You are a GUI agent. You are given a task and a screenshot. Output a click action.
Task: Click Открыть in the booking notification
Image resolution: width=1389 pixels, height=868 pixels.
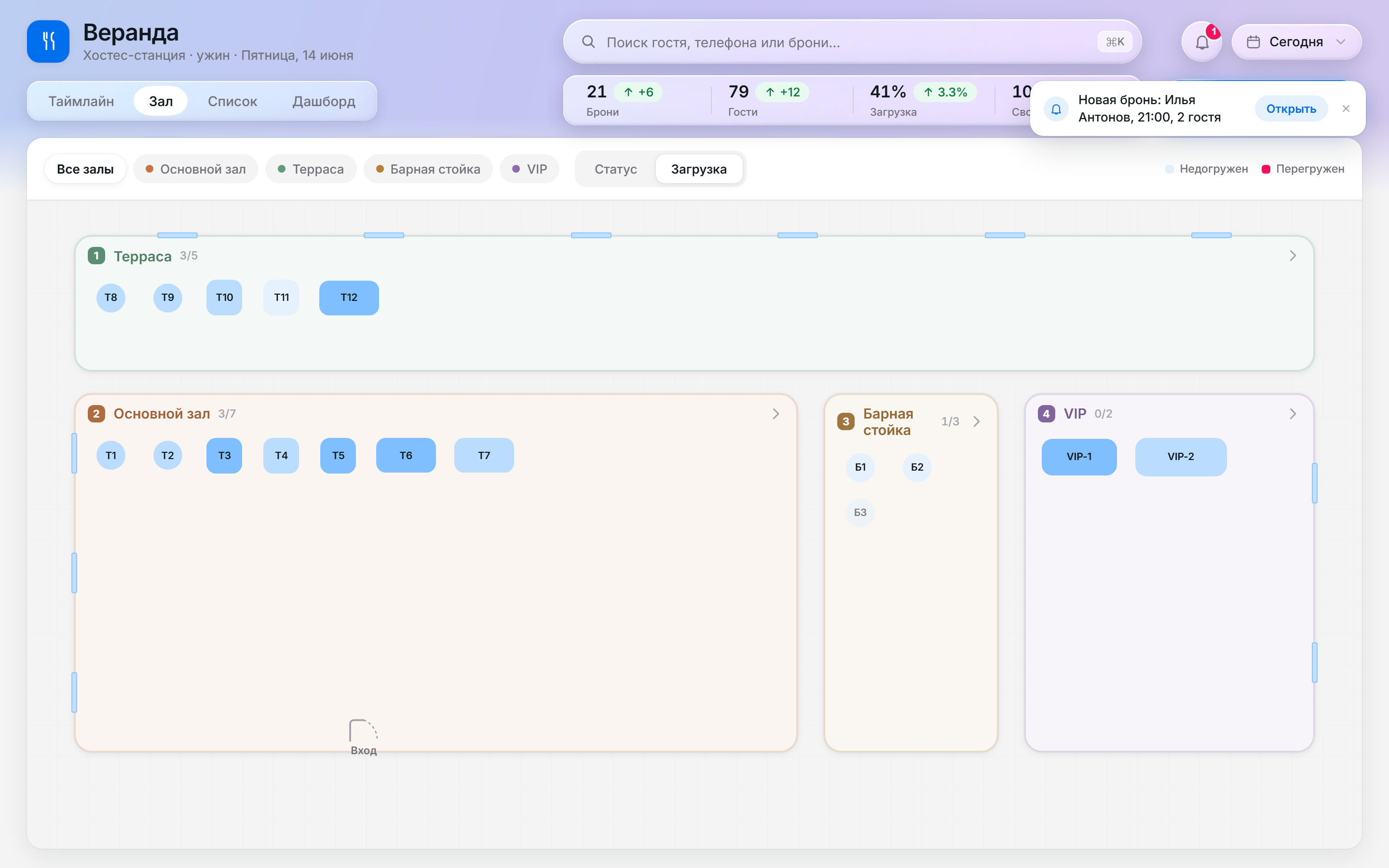1291,108
